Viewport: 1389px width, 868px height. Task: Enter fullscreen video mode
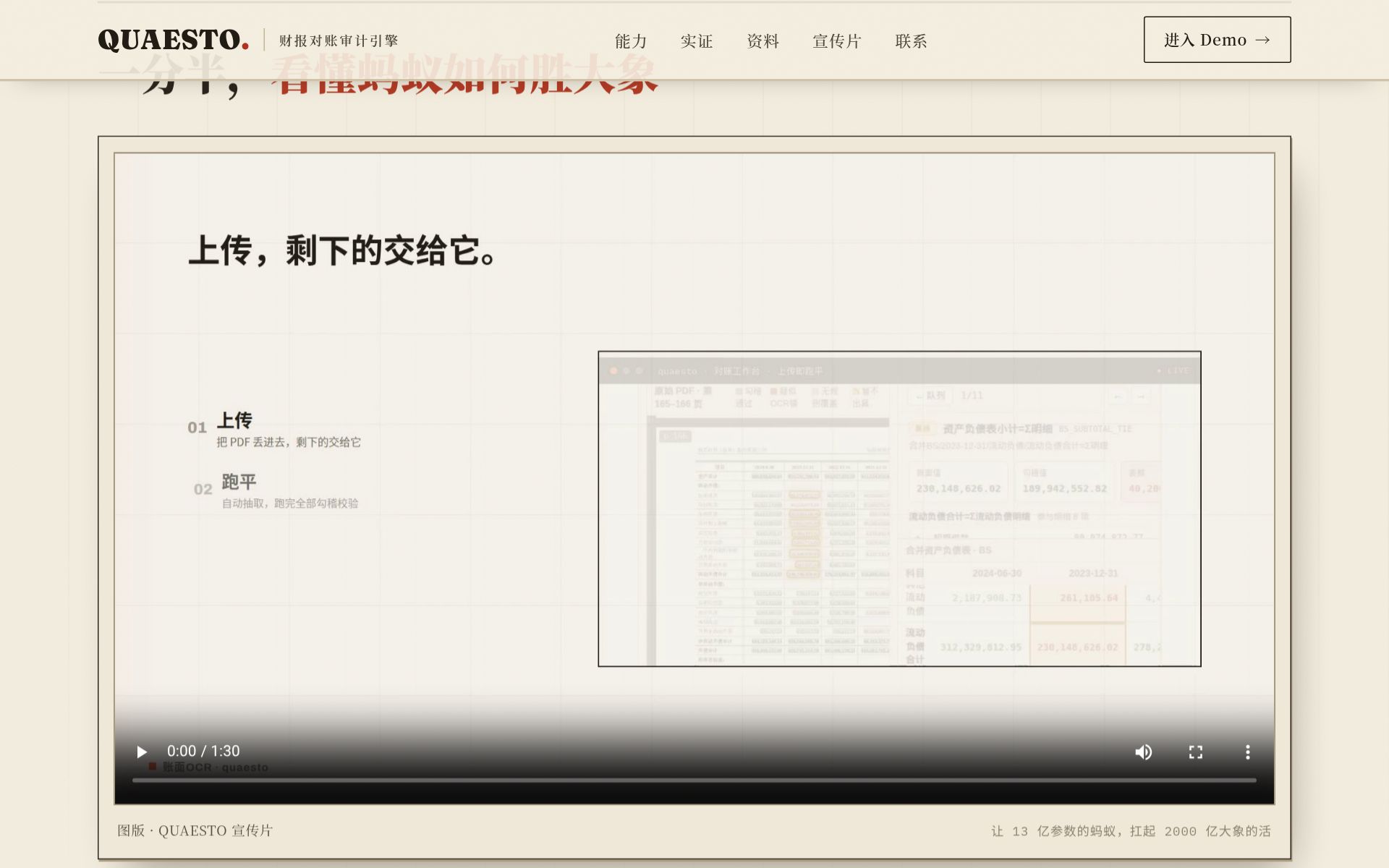click(x=1196, y=752)
